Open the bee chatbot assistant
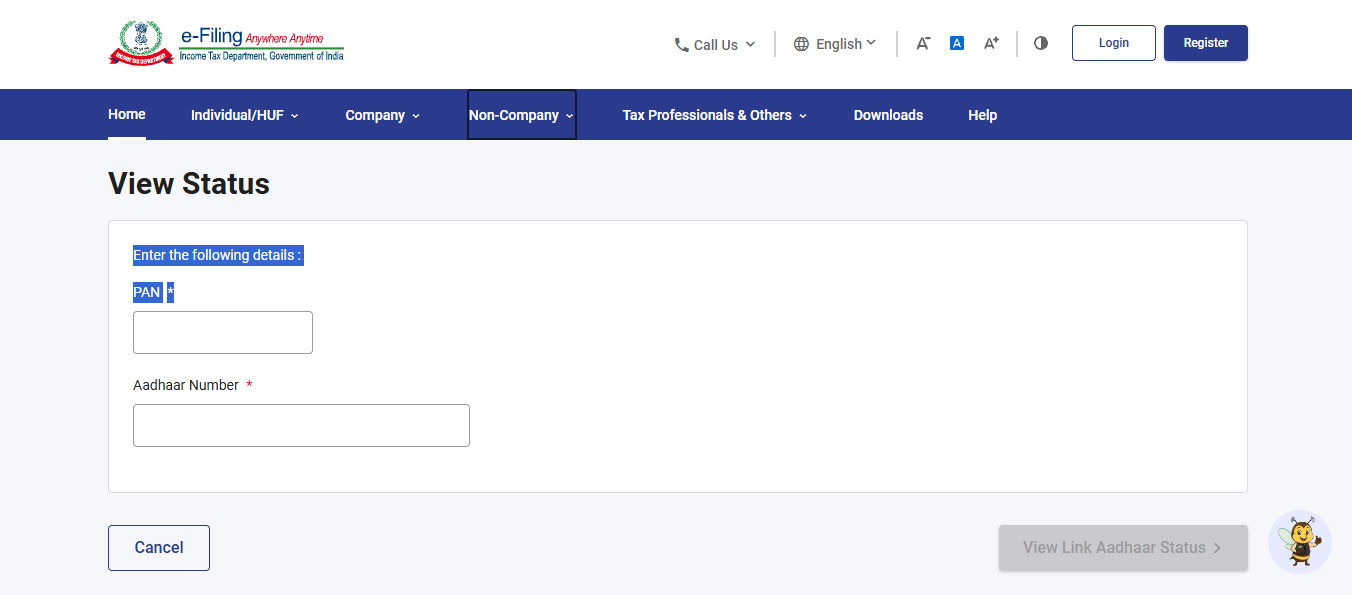The image size is (1352, 595). [x=1300, y=542]
